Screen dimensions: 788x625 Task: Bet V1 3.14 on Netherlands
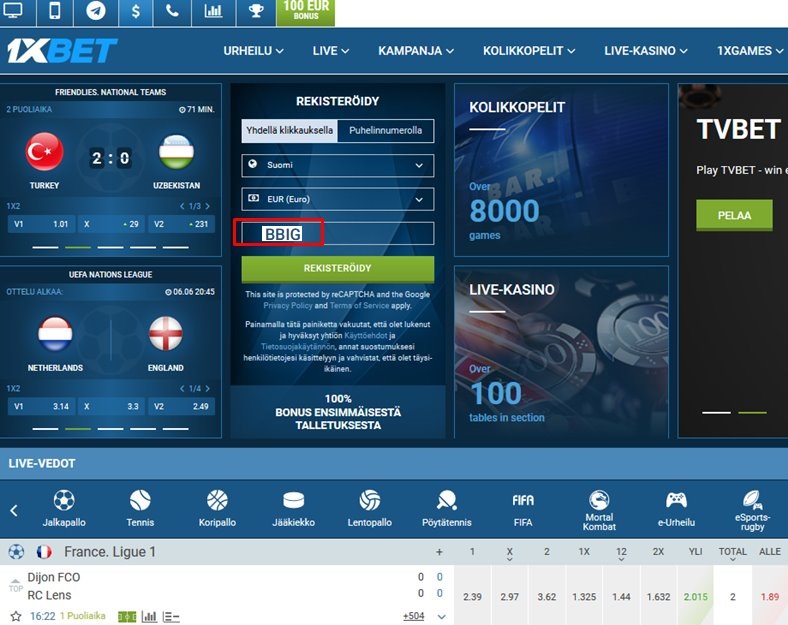pyautogui.click(x=41, y=406)
